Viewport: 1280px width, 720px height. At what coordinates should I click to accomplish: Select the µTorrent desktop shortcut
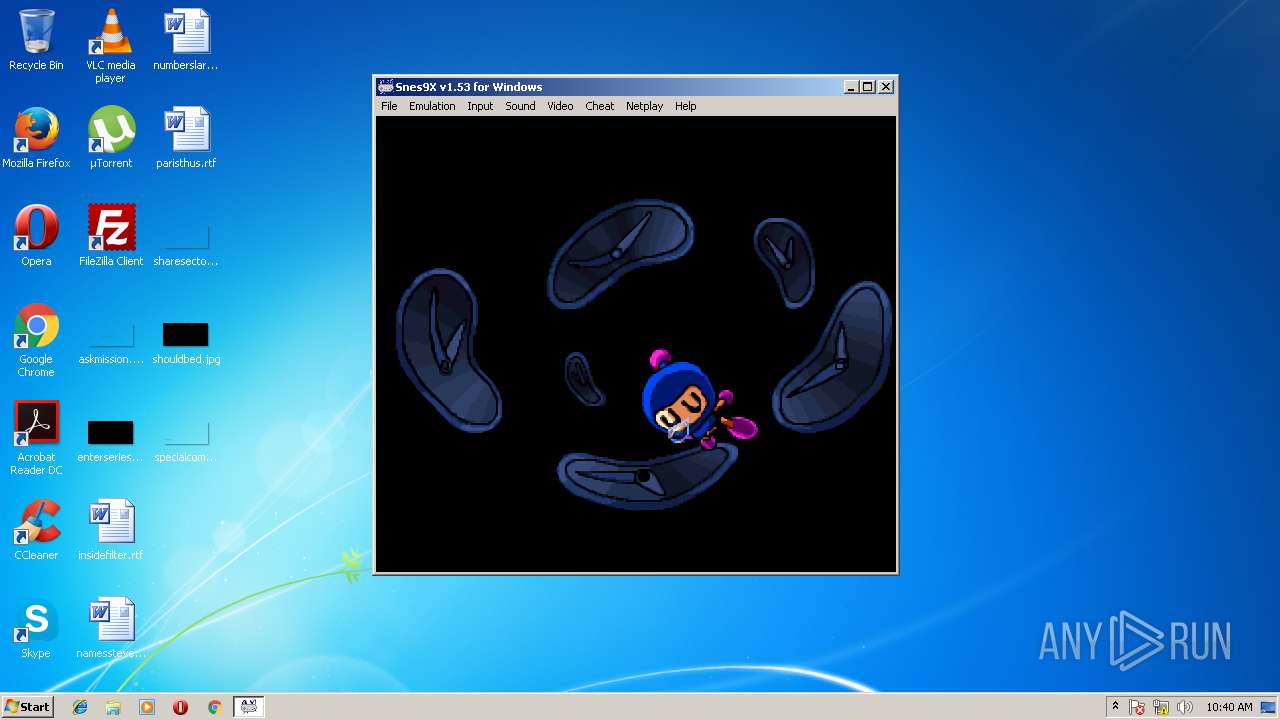[111, 138]
